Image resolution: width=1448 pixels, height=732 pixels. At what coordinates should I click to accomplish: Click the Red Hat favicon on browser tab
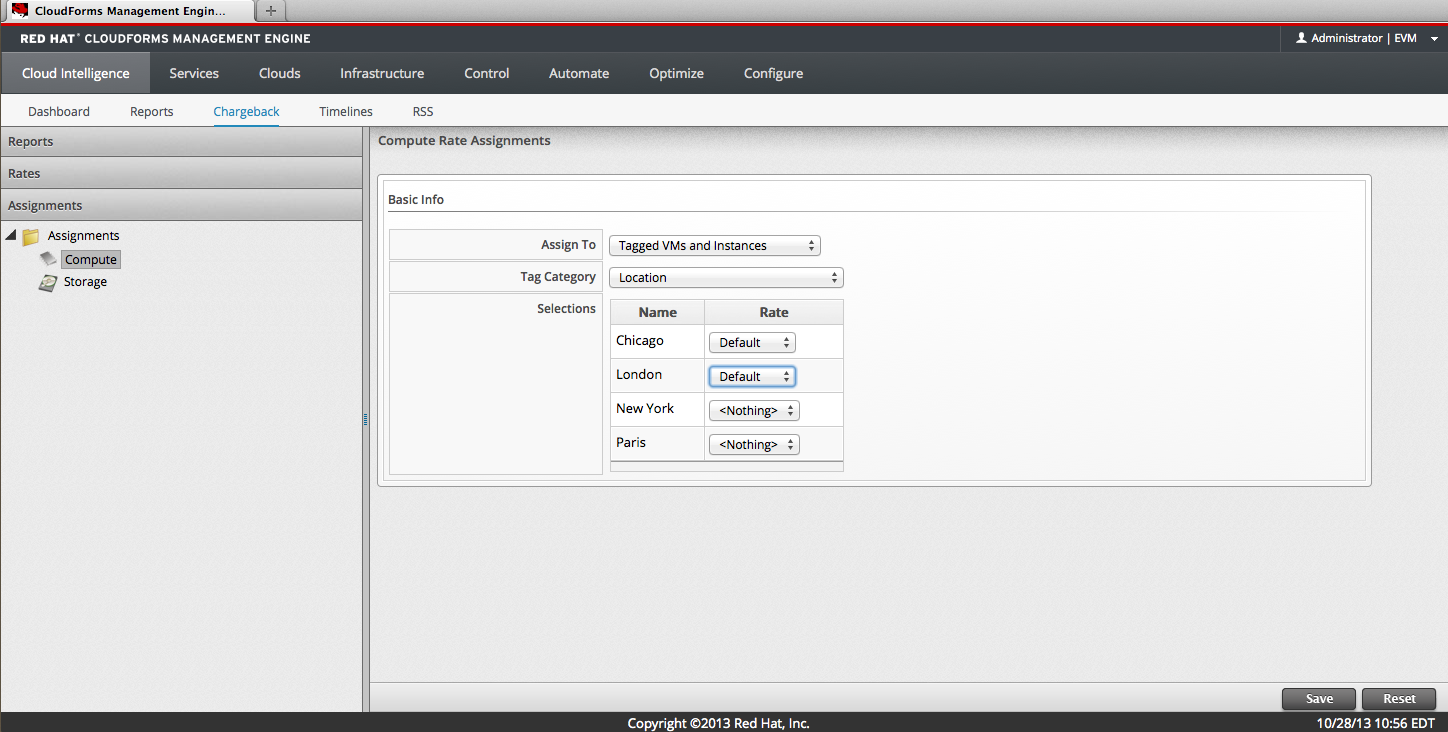point(20,11)
